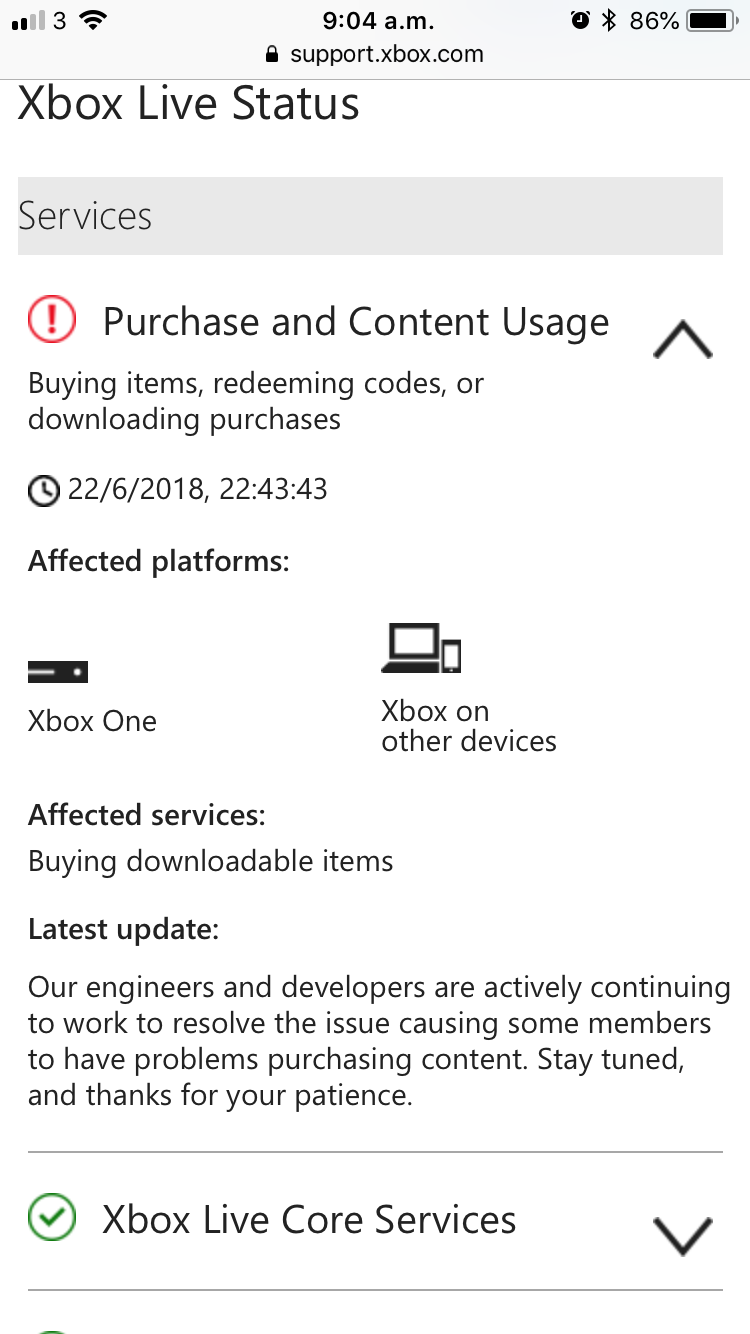750x1334 pixels.
Task: Expand the Xbox Live Core Services section
Action: [x=682, y=1236]
